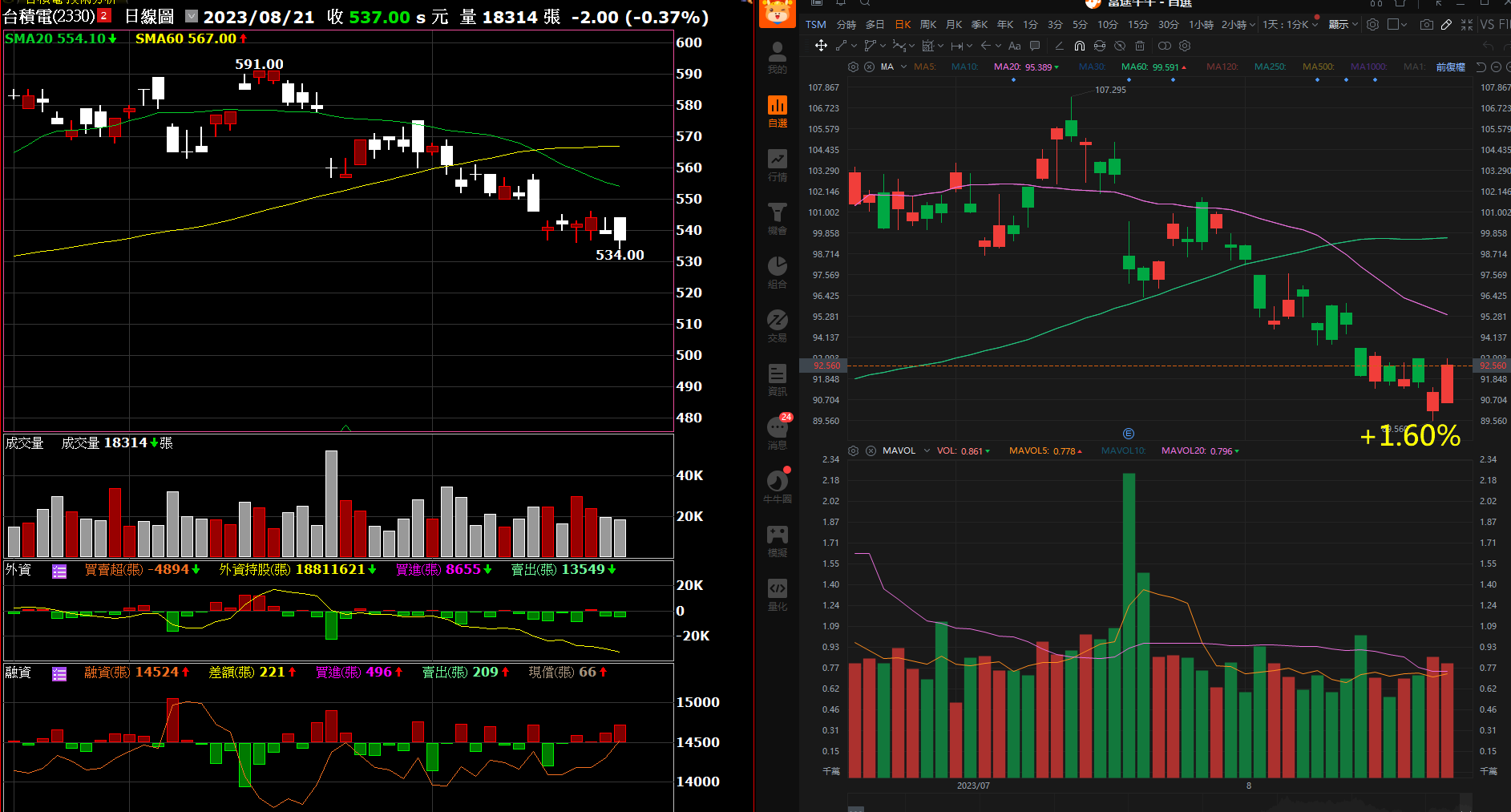Open the 顯示 display dropdown
This screenshot has height=812, width=1511.
click(x=1343, y=25)
